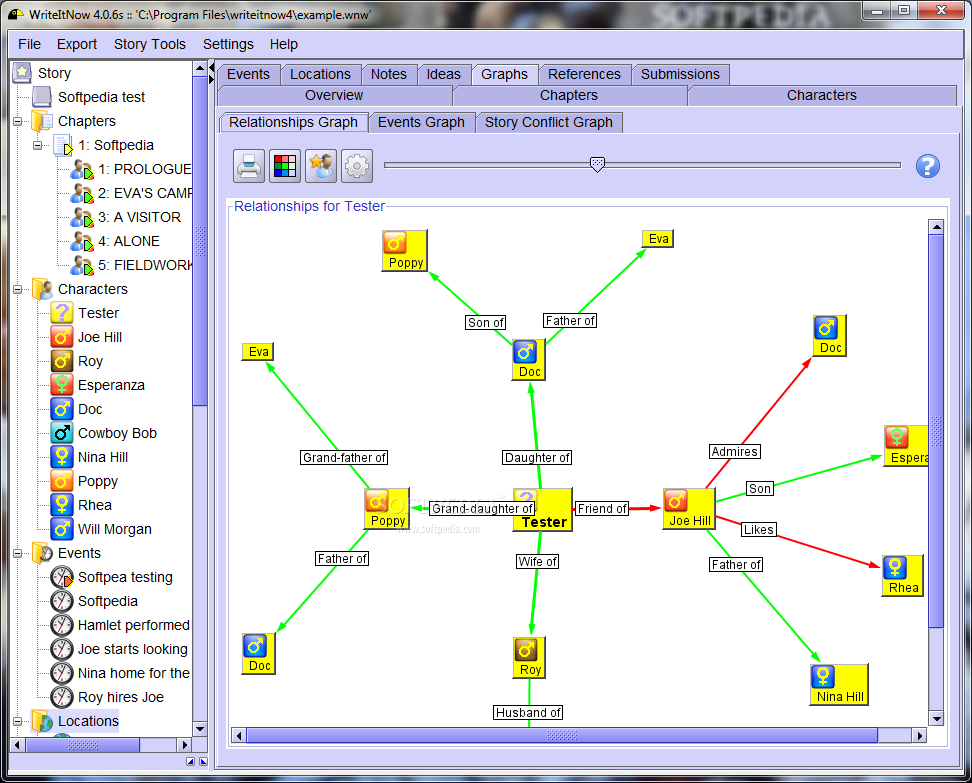
Task: Select the Roy node in graph
Action: click(x=529, y=658)
